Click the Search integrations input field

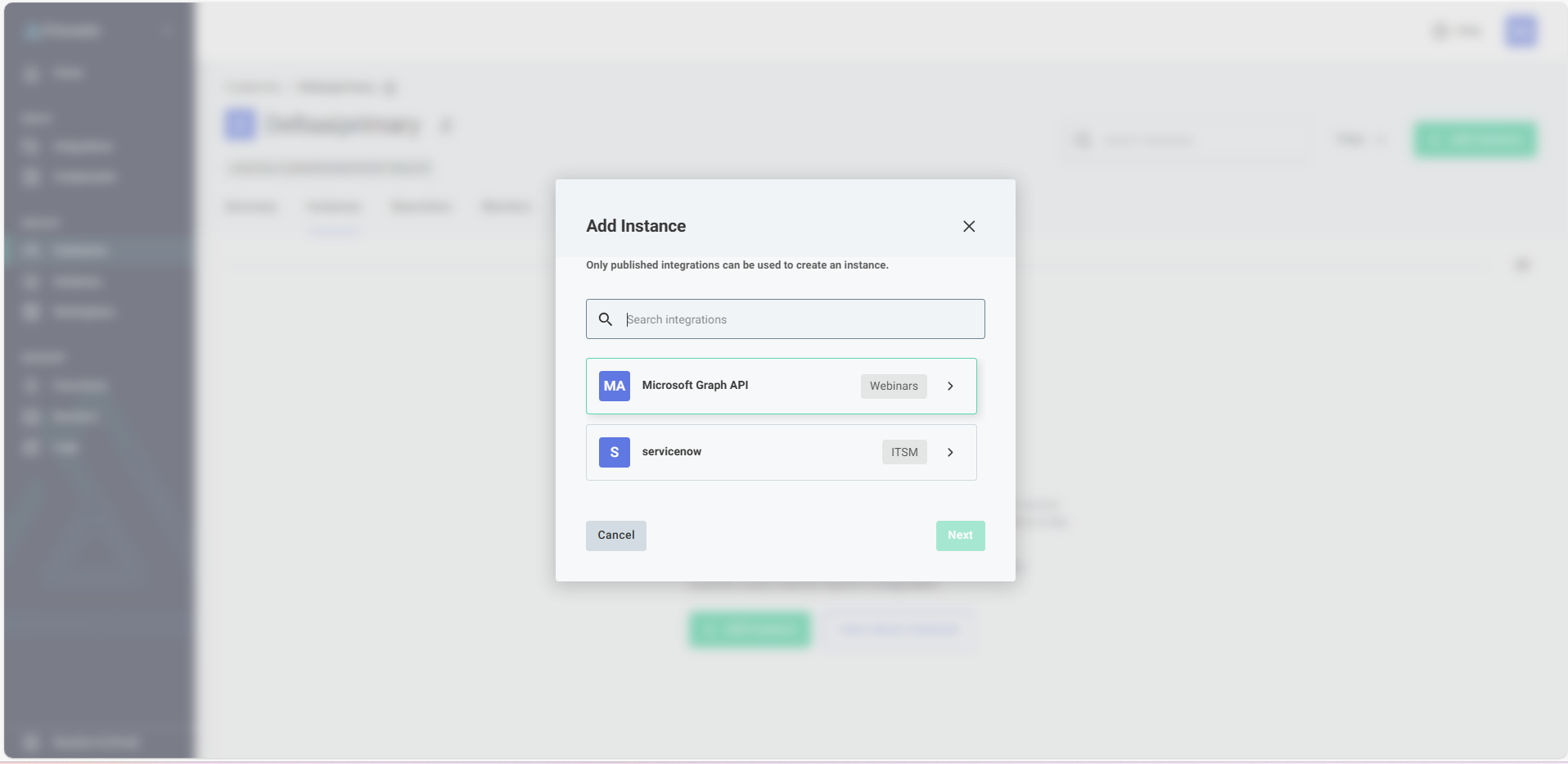tap(786, 319)
